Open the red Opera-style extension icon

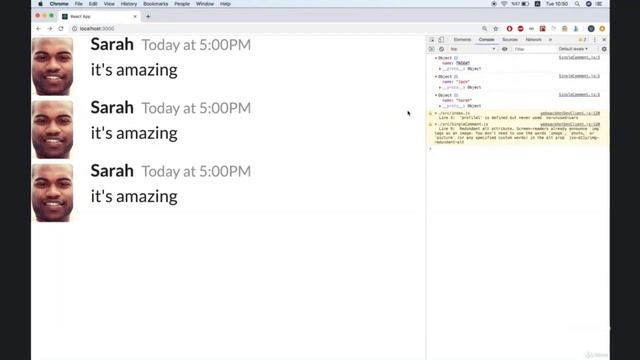tap(509, 29)
